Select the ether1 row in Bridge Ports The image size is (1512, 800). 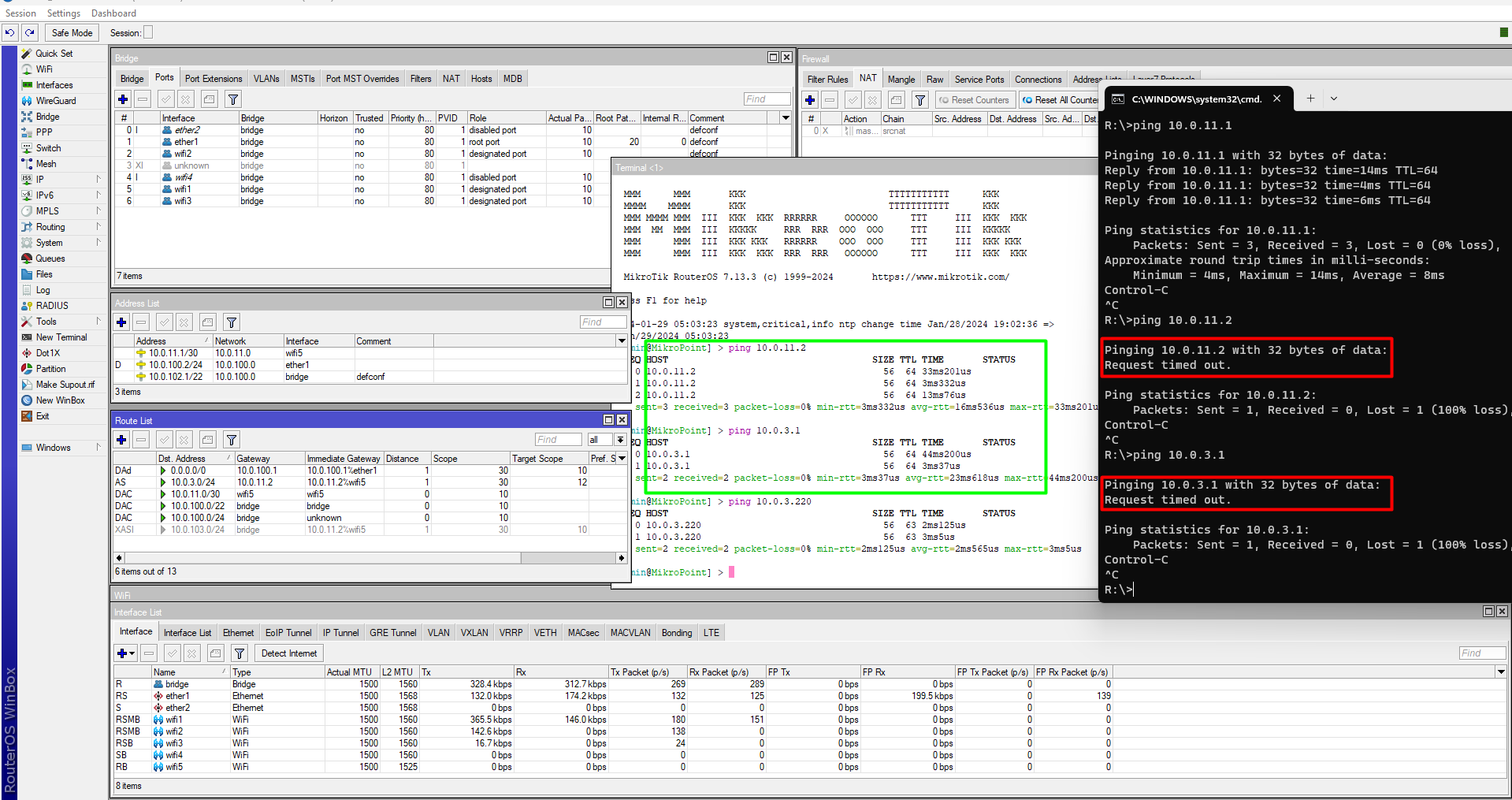tap(452, 143)
